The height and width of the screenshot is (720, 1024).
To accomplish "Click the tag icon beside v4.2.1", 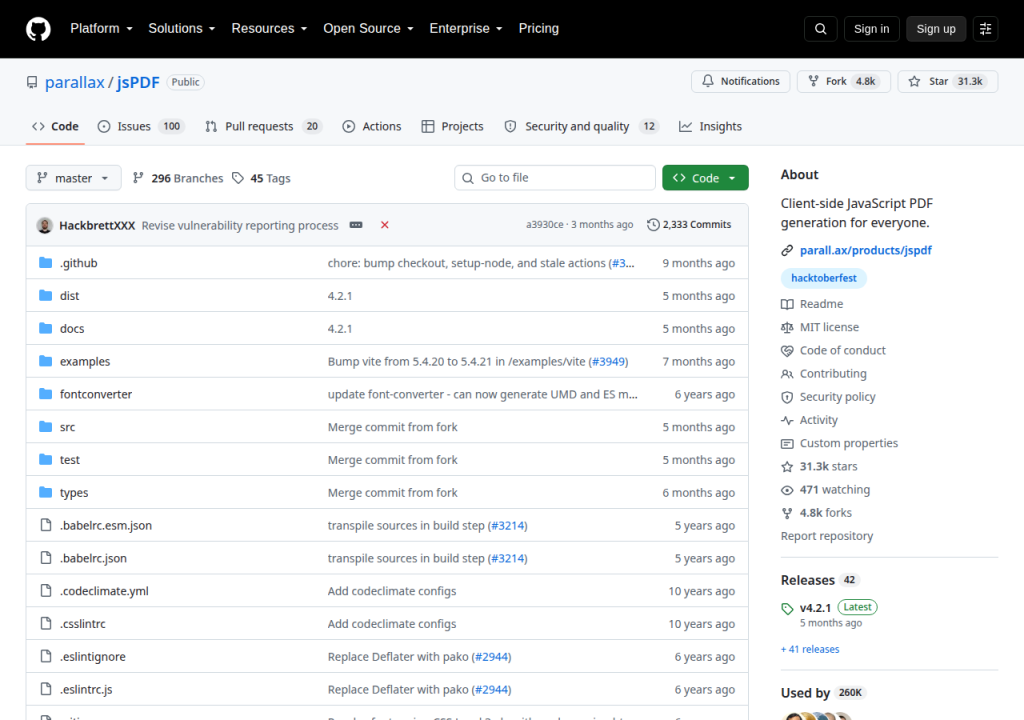I will pyautogui.click(x=787, y=608).
